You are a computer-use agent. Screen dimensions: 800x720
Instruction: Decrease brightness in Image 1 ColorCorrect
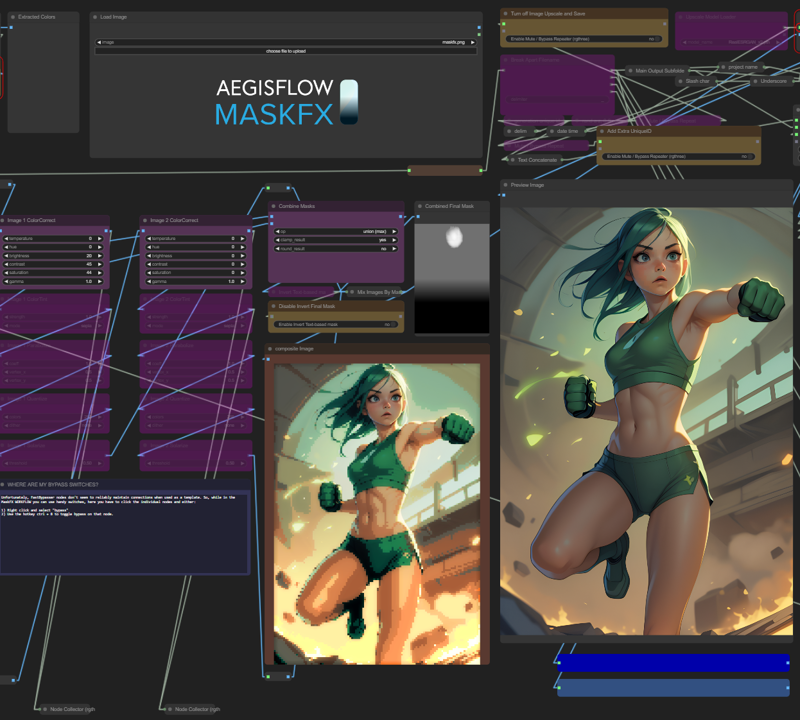[x=6, y=256]
